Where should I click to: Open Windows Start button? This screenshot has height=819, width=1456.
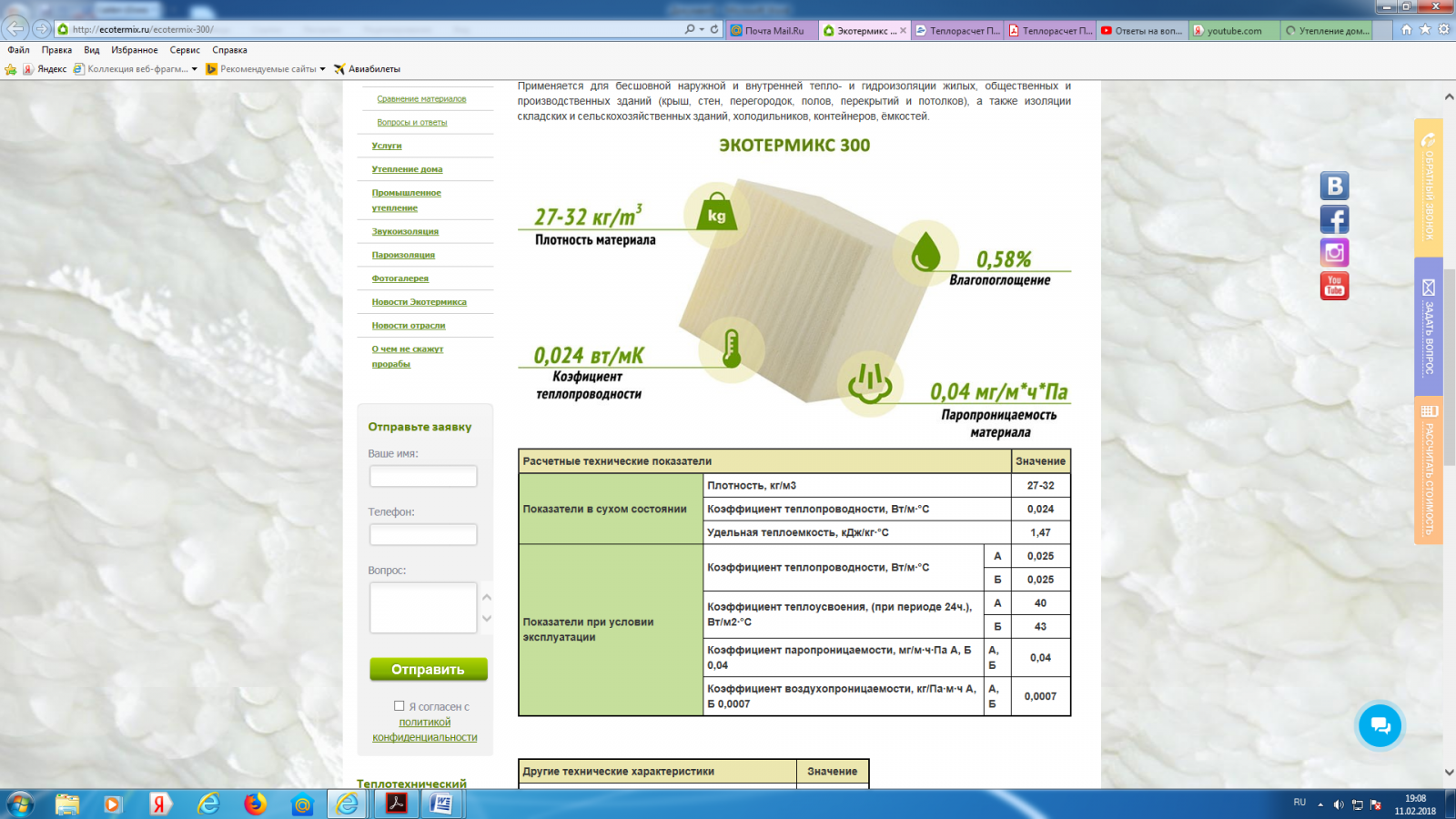coord(20,804)
